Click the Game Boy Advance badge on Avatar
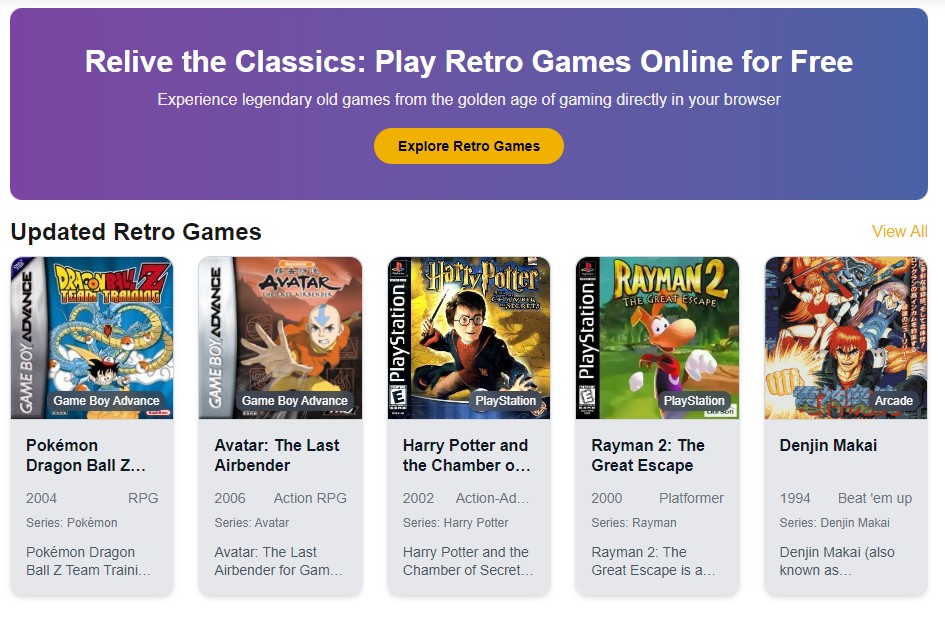945x618 pixels. coord(295,401)
